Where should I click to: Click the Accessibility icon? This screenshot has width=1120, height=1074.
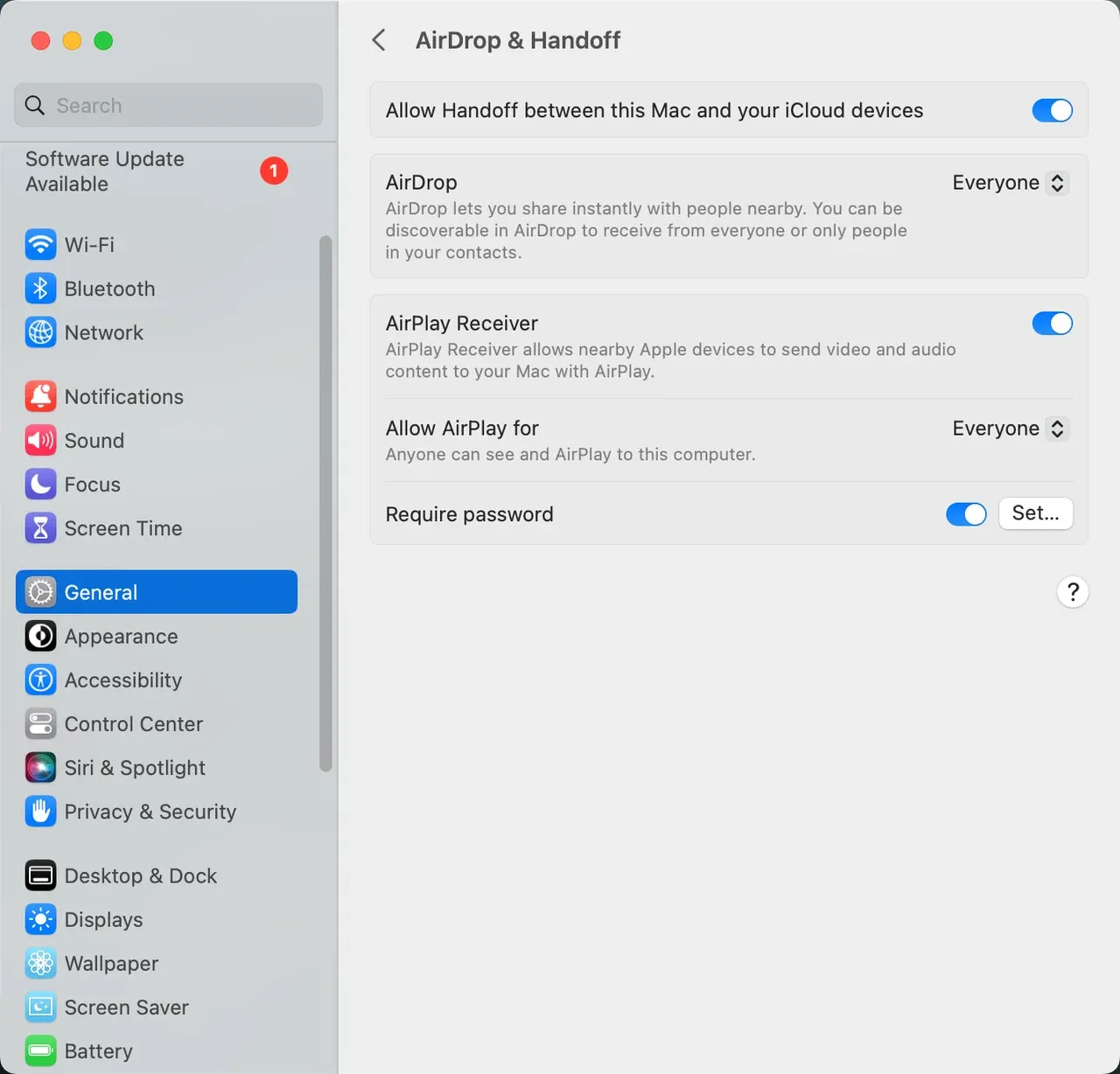(x=40, y=680)
